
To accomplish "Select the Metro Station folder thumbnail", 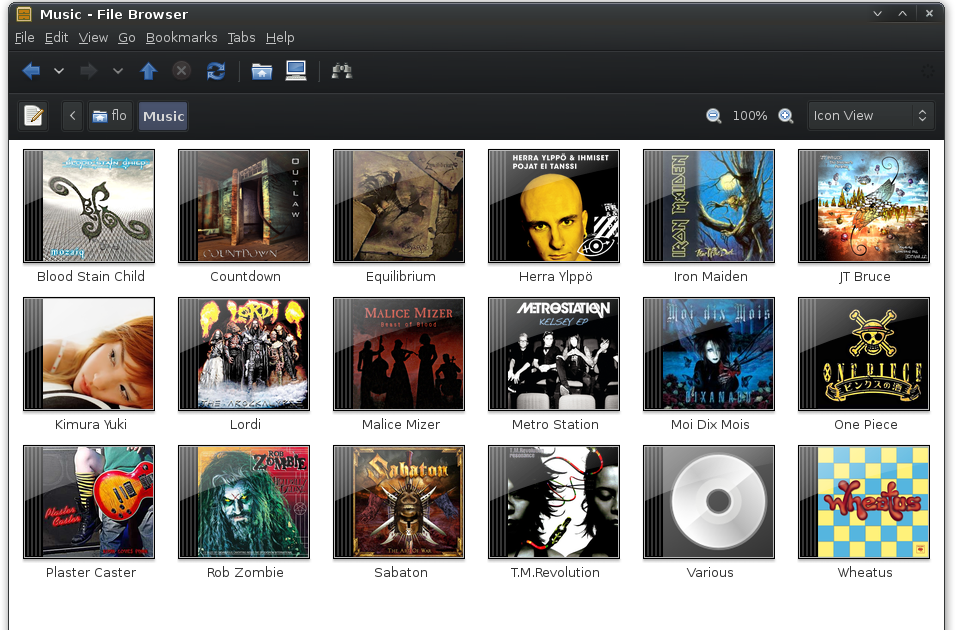I will pyautogui.click(x=554, y=354).
